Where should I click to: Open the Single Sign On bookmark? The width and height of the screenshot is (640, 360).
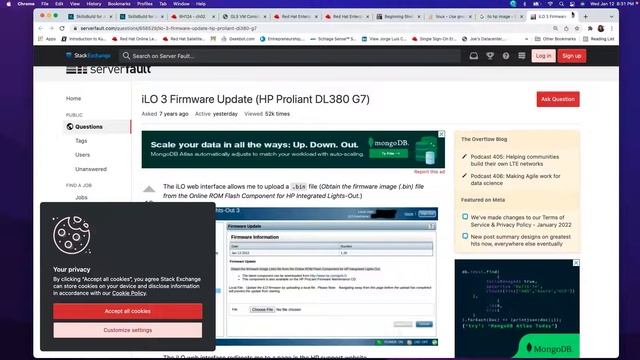tap(434, 39)
